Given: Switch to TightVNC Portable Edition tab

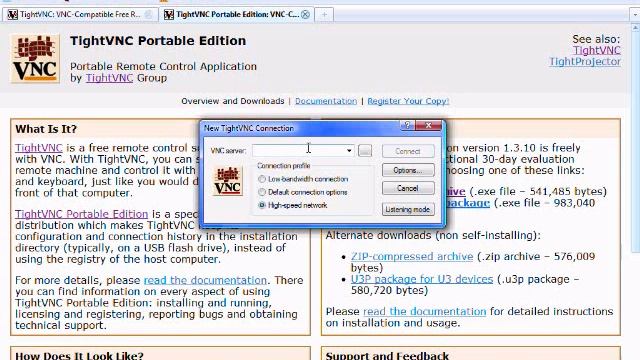Looking at the screenshot, I should coord(237,15).
